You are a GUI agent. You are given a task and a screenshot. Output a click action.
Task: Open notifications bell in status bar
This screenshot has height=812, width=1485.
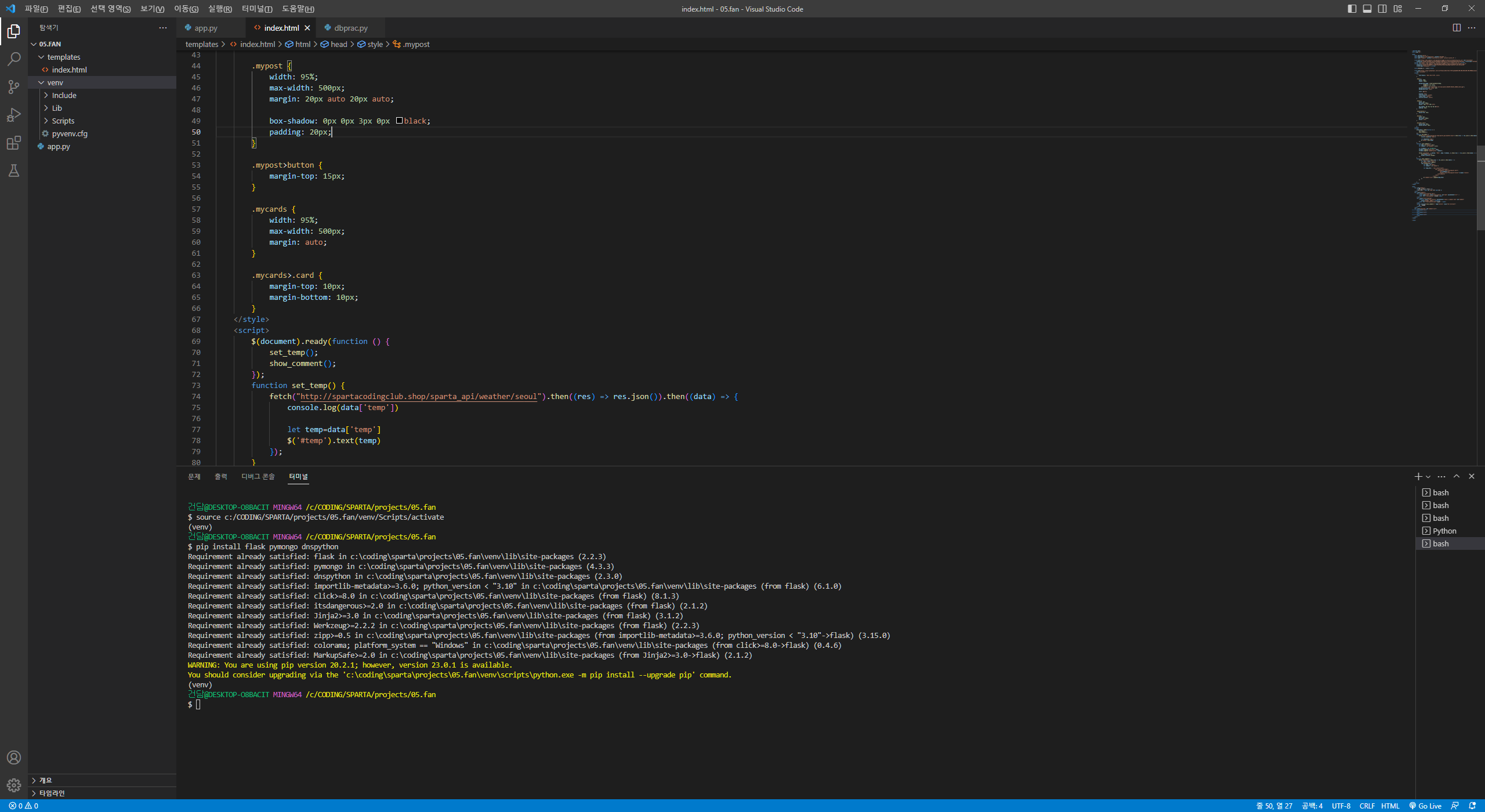click(1472, 806)
